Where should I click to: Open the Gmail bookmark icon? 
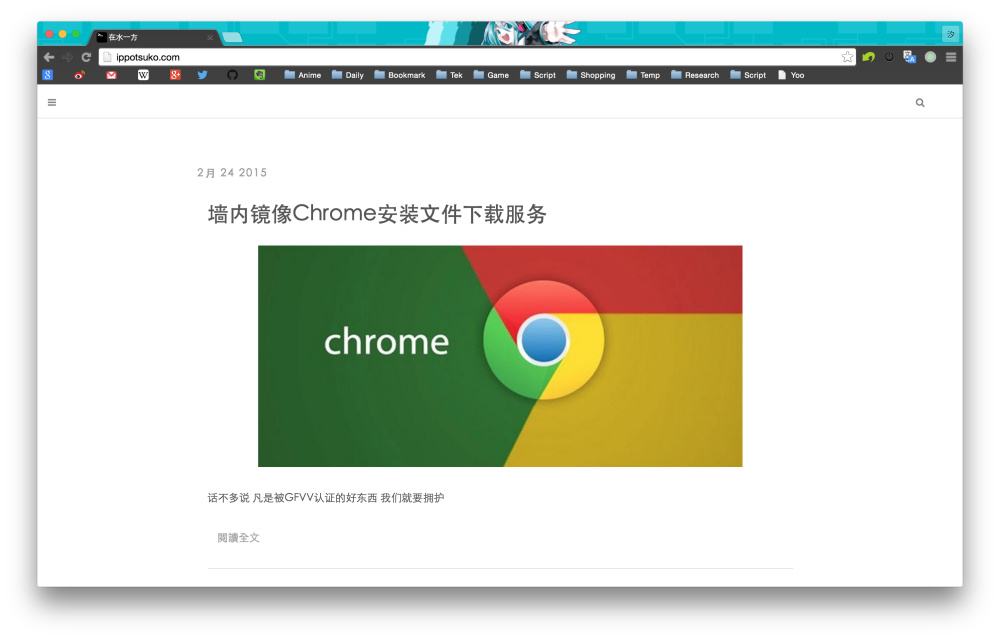click(x=112, y=75)
